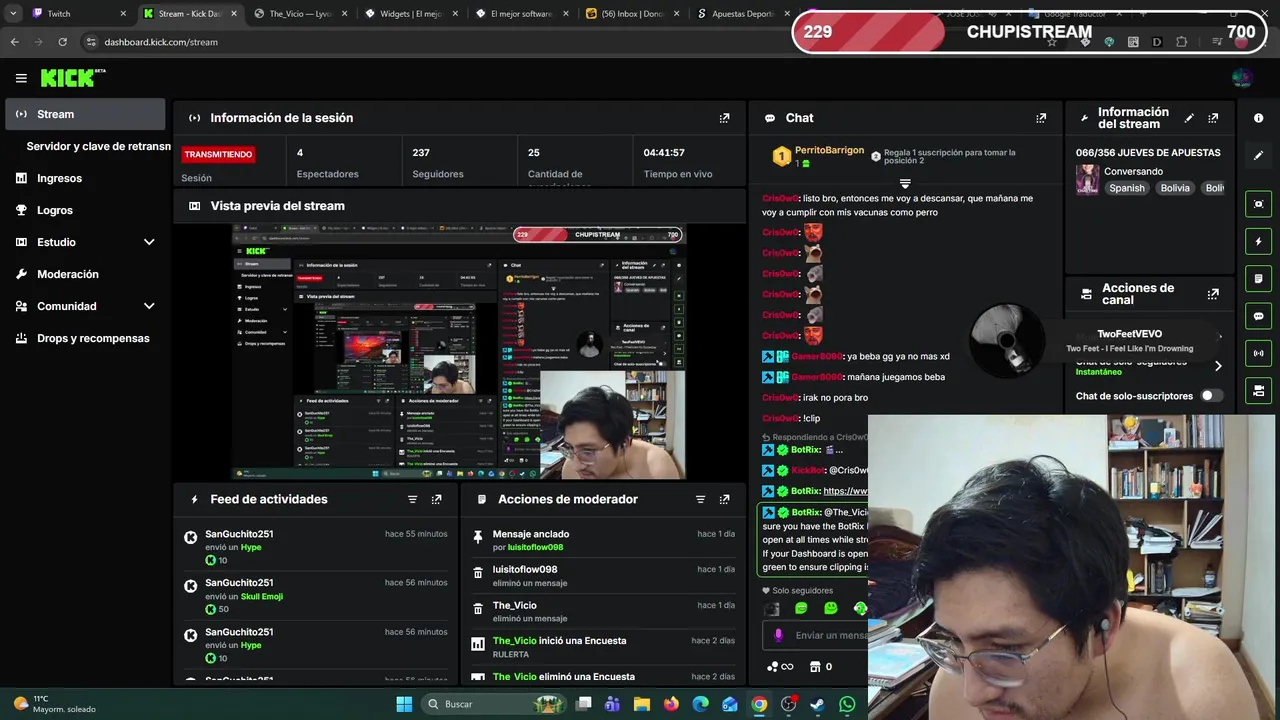Click the stream preview video
Image resolution: width=1280 pixels, height=720 pixels.
tap(459, 352)
